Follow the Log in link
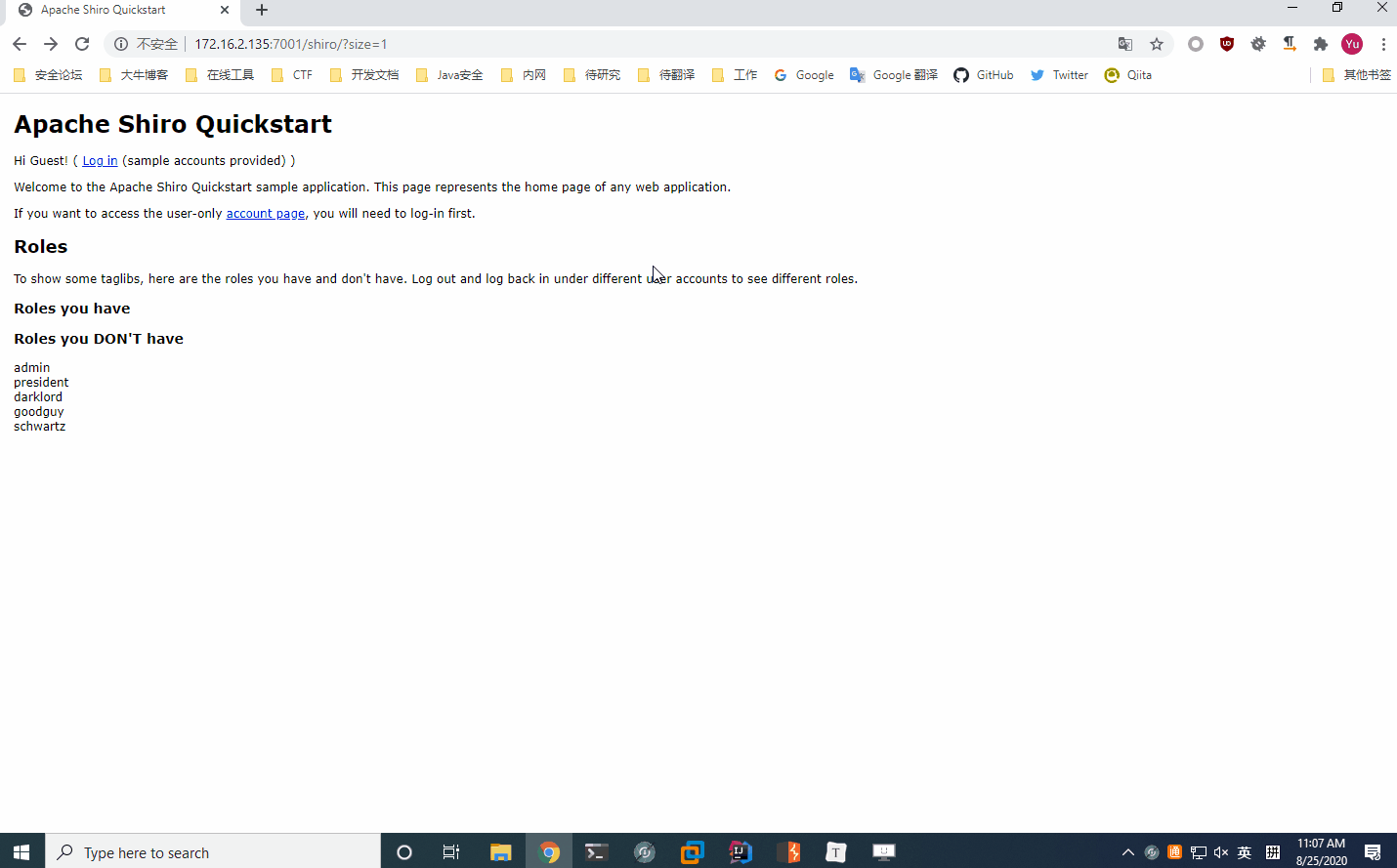This screenshot has width=1397, height=868. tap(100, 161)
